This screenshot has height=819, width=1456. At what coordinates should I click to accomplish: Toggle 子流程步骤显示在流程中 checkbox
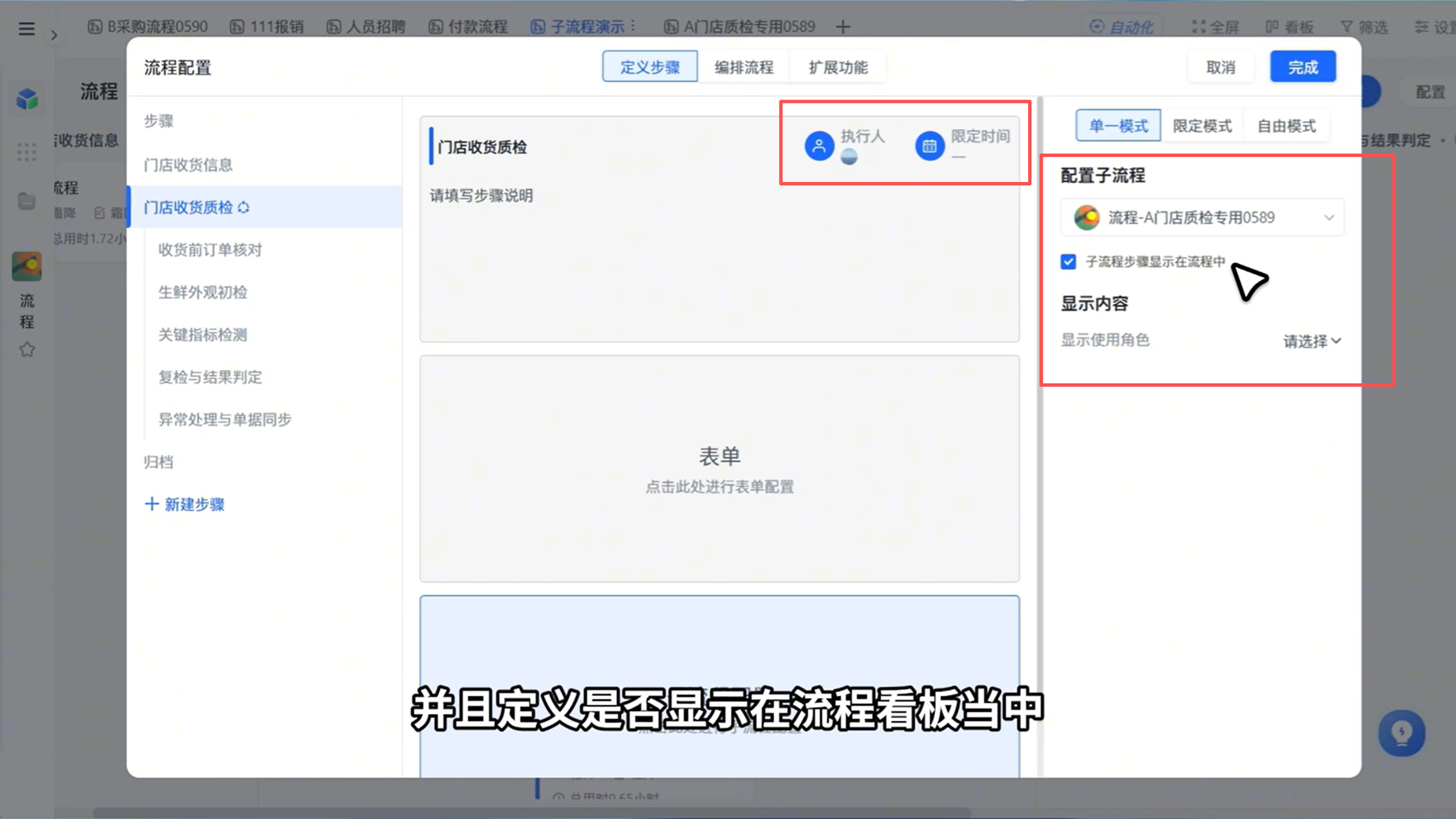1068,262
